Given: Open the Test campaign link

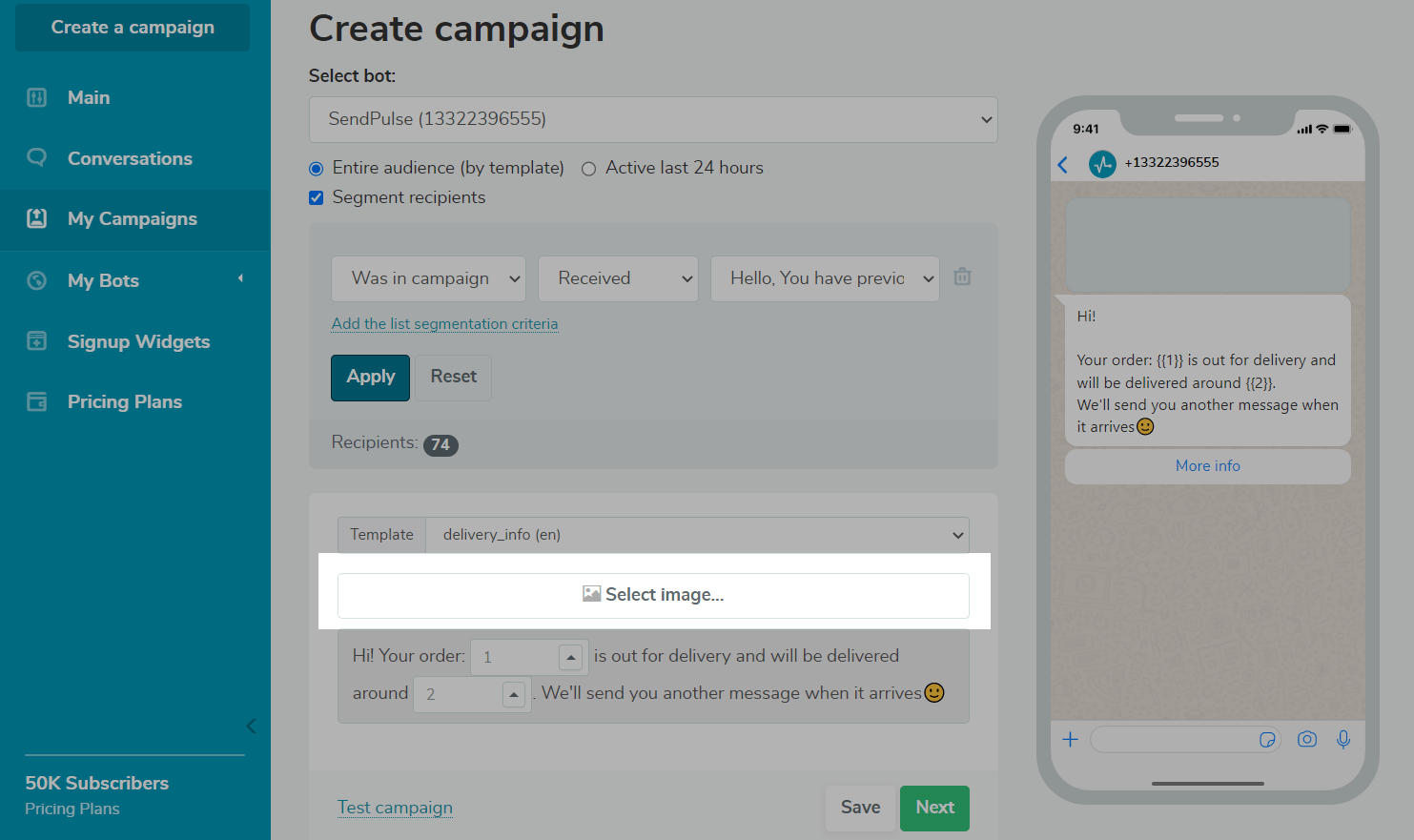Looking at the screenshot, I should pos(395,808).
